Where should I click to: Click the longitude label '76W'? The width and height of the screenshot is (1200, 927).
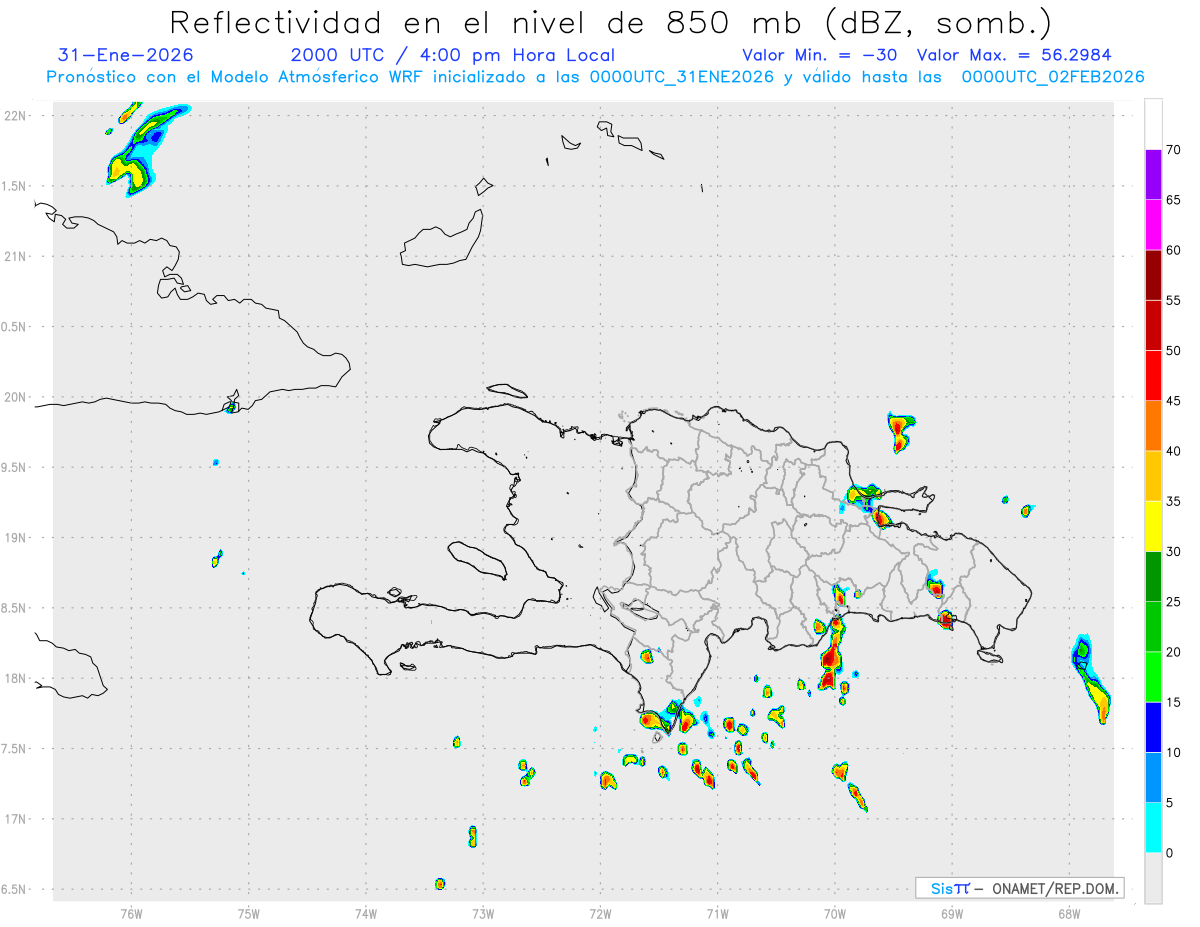pos(131,913)
